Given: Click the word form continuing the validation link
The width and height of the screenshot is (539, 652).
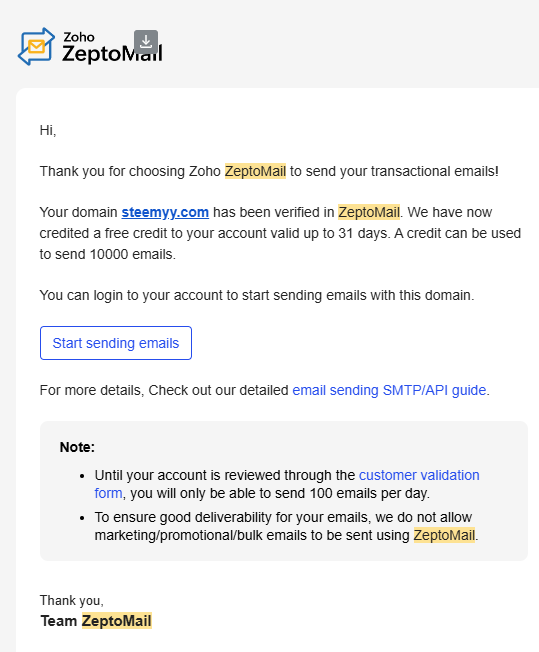Looking at the screenshot, I should coord(108,493).
